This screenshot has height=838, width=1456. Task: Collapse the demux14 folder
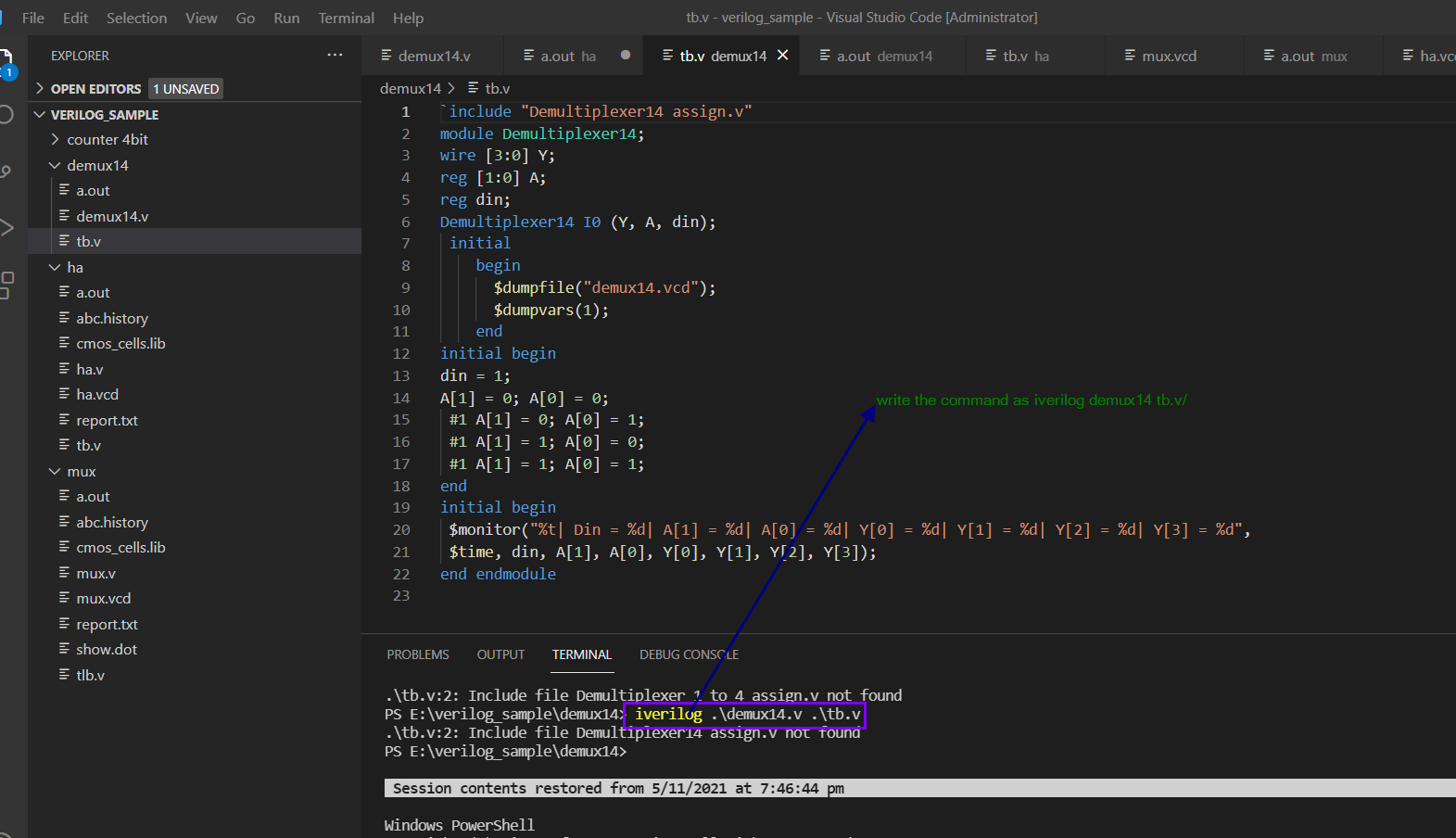pos(56,165)
